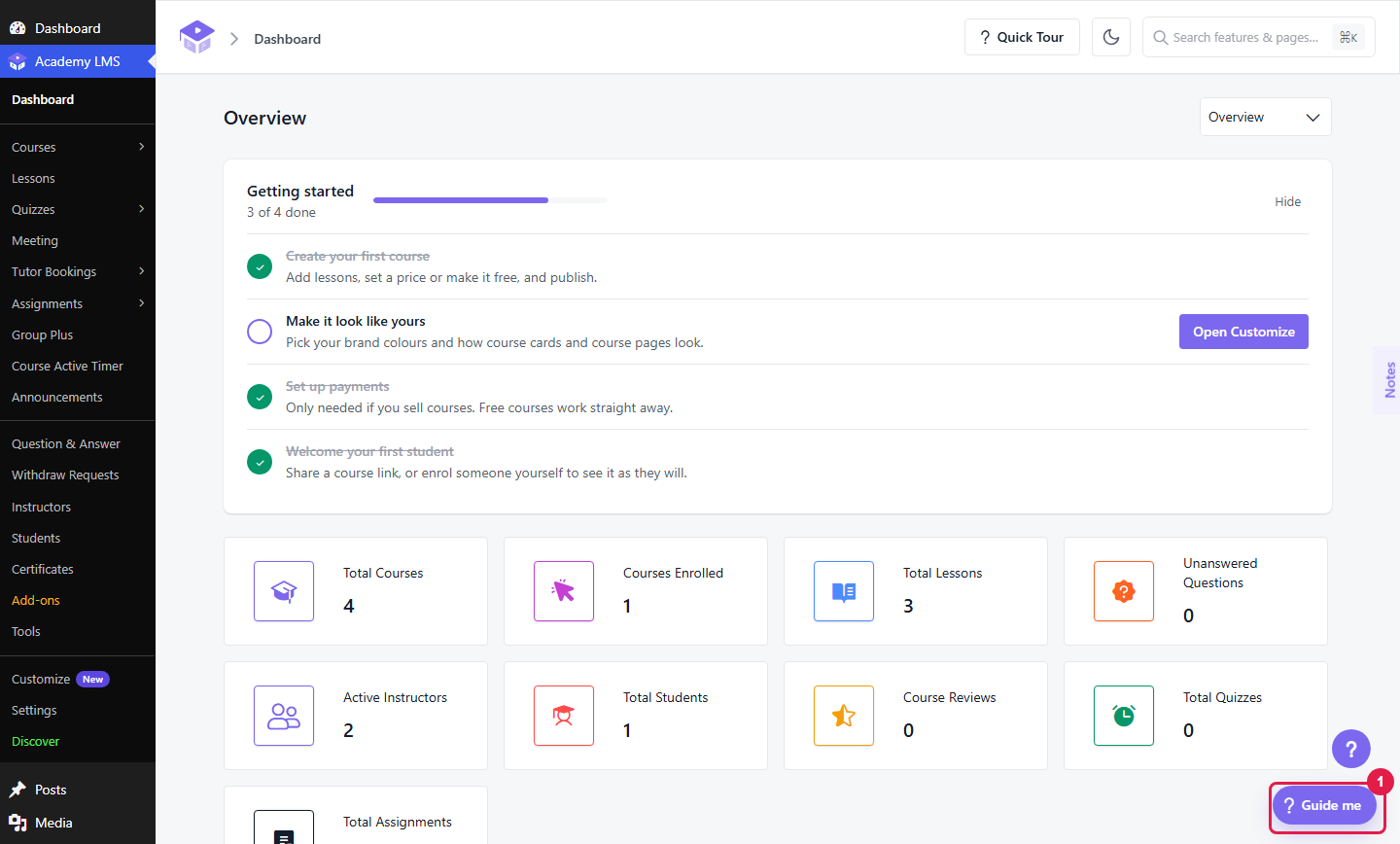The height and width of the screenshot is (844, 1400).
Task: Click the WordPress Dashboard gauge icon
Action: click(17, 28)
